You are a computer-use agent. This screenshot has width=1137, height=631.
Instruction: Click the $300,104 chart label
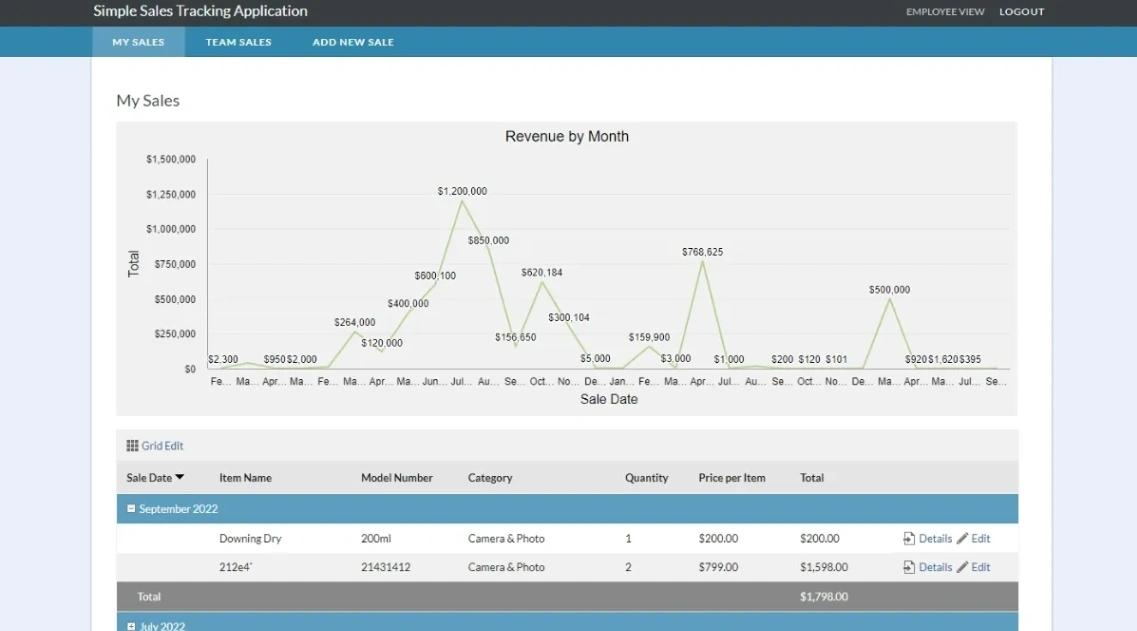568,318
